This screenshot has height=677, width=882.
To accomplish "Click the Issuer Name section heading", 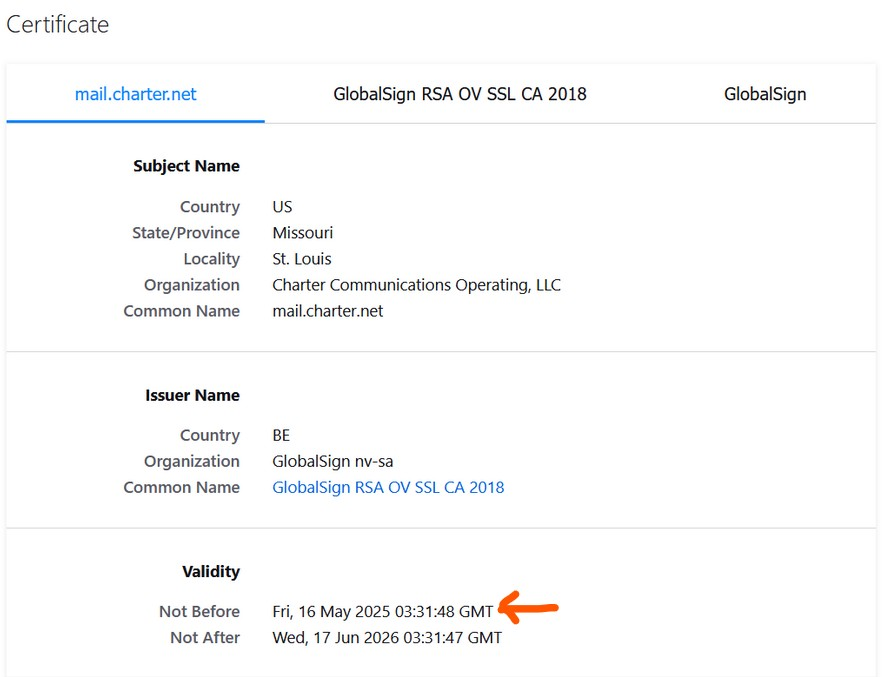I will [x=192, y=395].
